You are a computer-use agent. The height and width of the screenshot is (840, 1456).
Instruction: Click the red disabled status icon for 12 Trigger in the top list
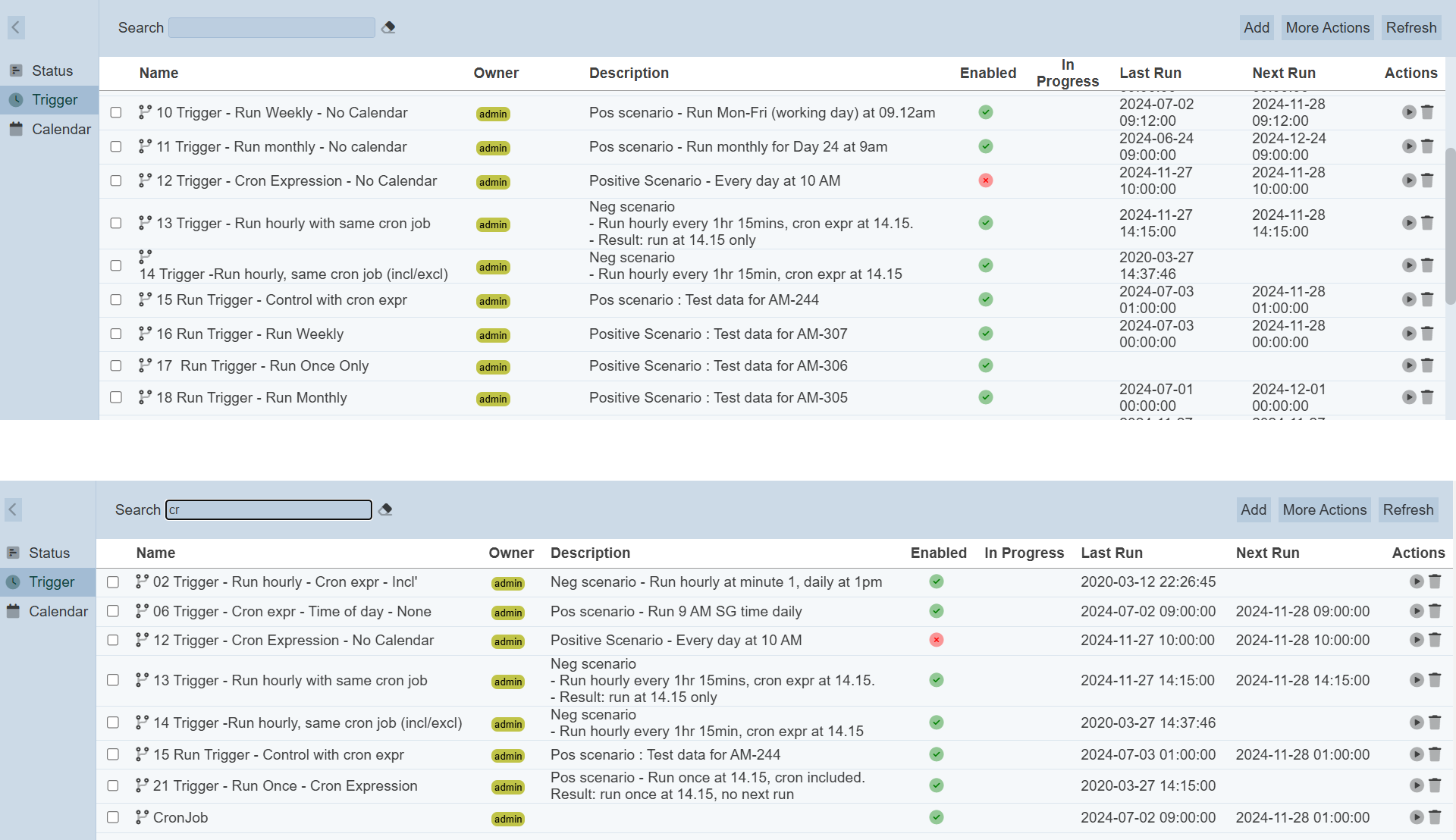tap(985, 180)
